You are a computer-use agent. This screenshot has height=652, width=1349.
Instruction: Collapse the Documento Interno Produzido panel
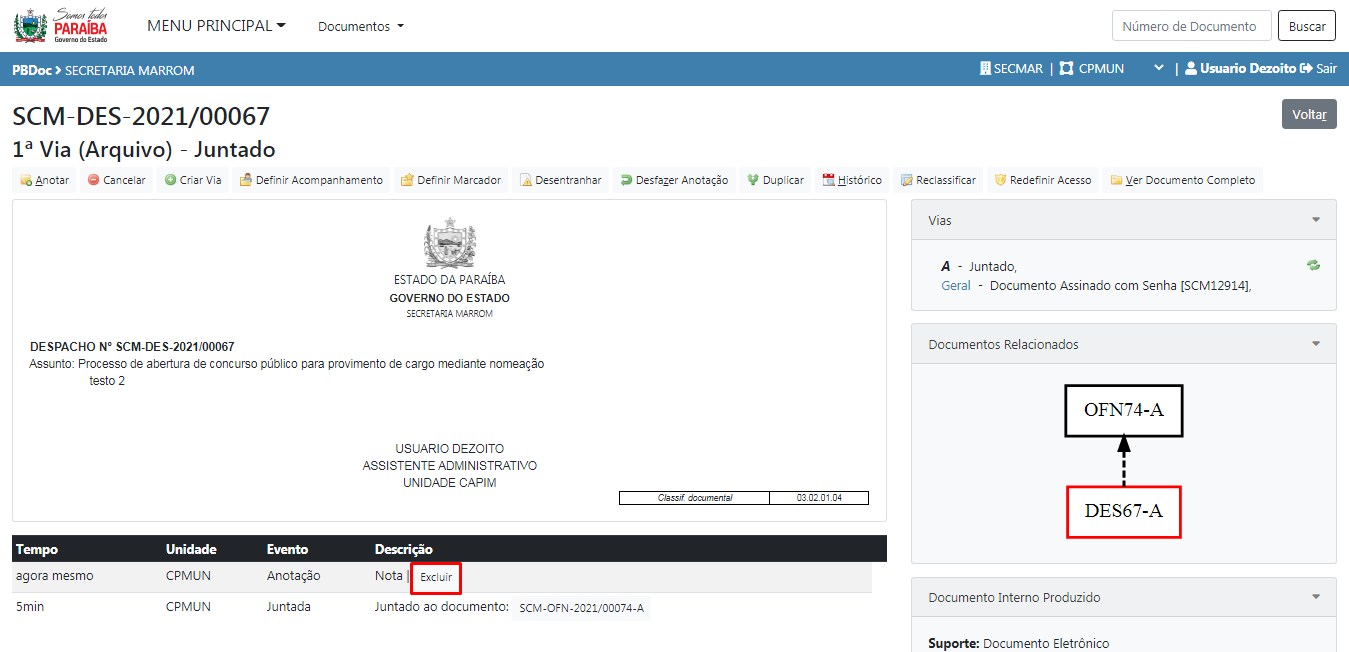(x=1316, y=597)
